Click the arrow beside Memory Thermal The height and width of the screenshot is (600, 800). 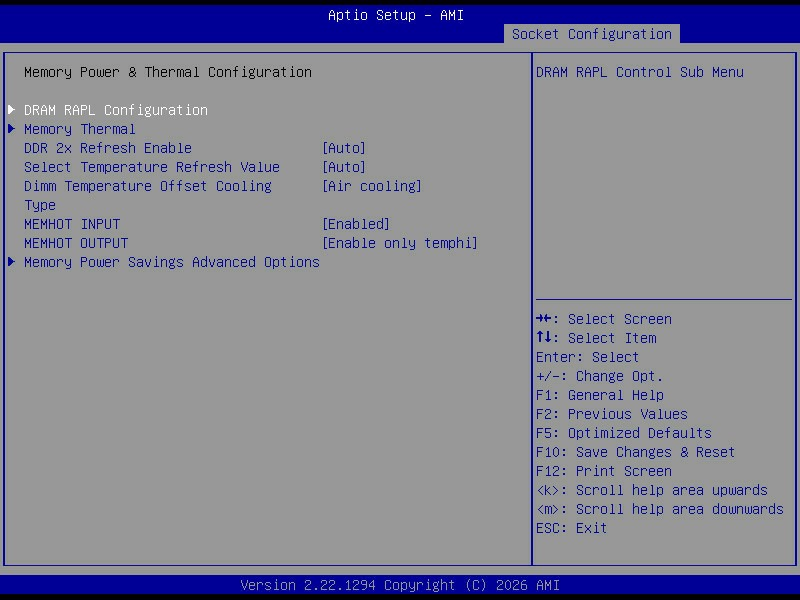click(12, 129)
